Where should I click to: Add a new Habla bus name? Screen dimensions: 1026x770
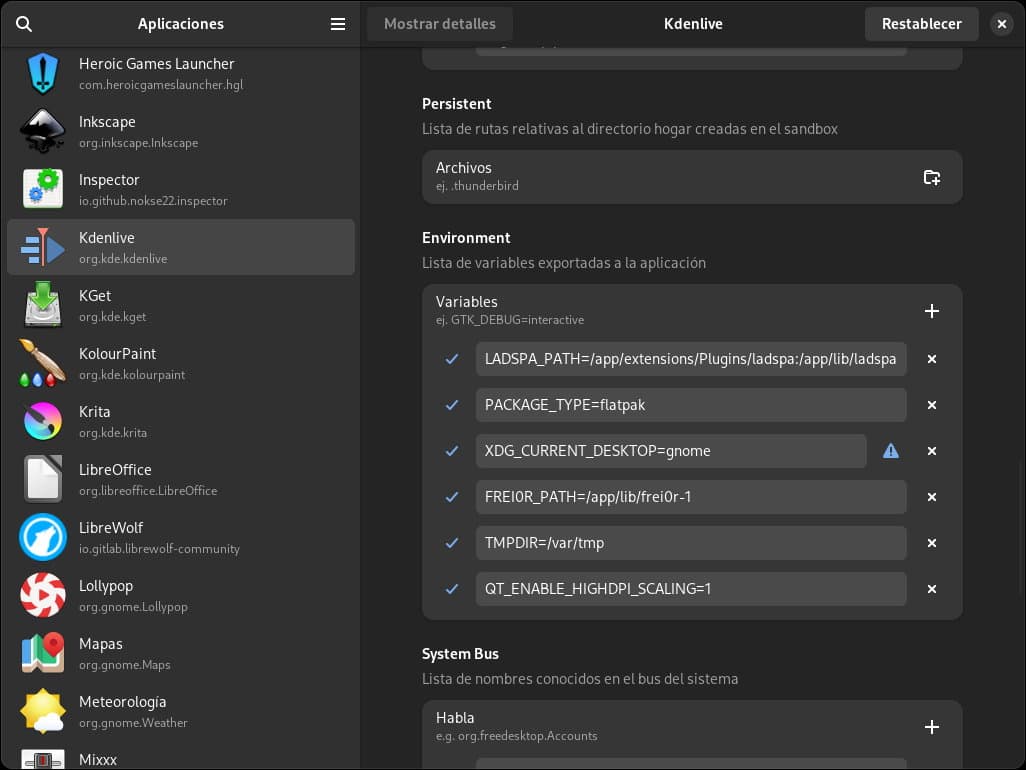932,727
